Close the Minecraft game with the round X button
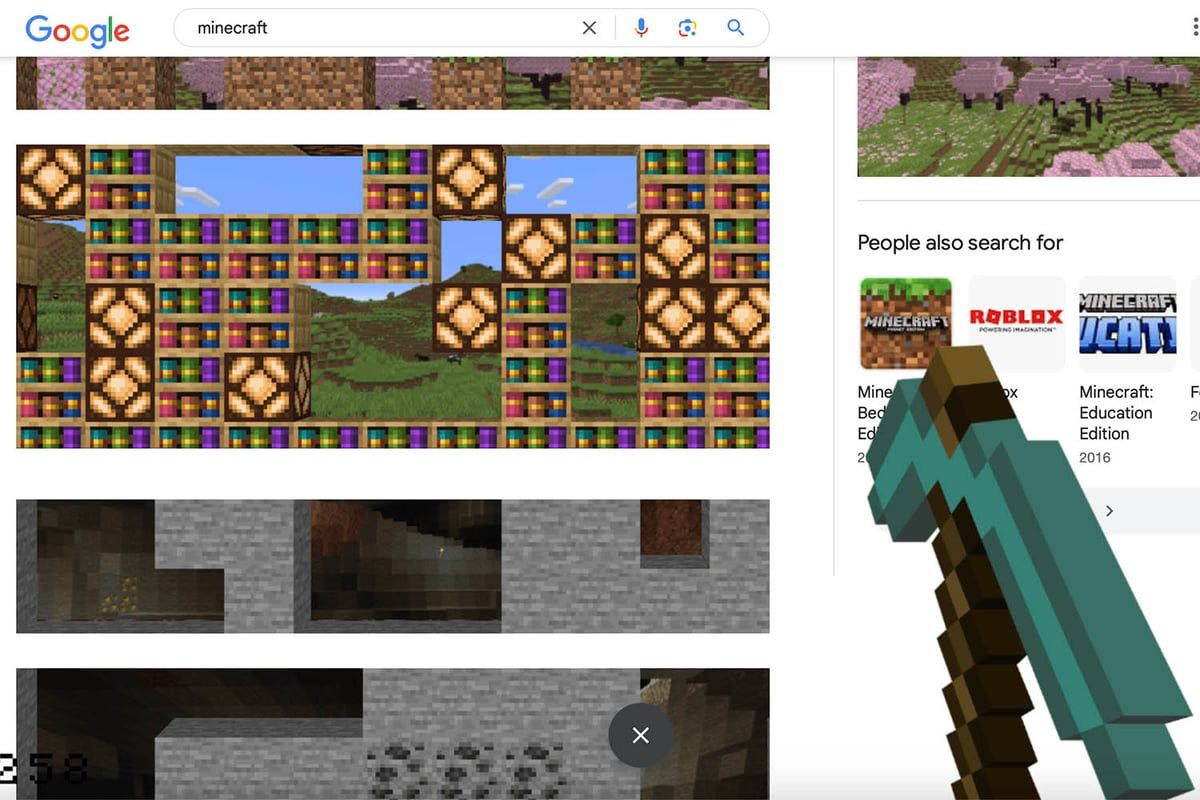1200x800 pixels. coord(641,735)
